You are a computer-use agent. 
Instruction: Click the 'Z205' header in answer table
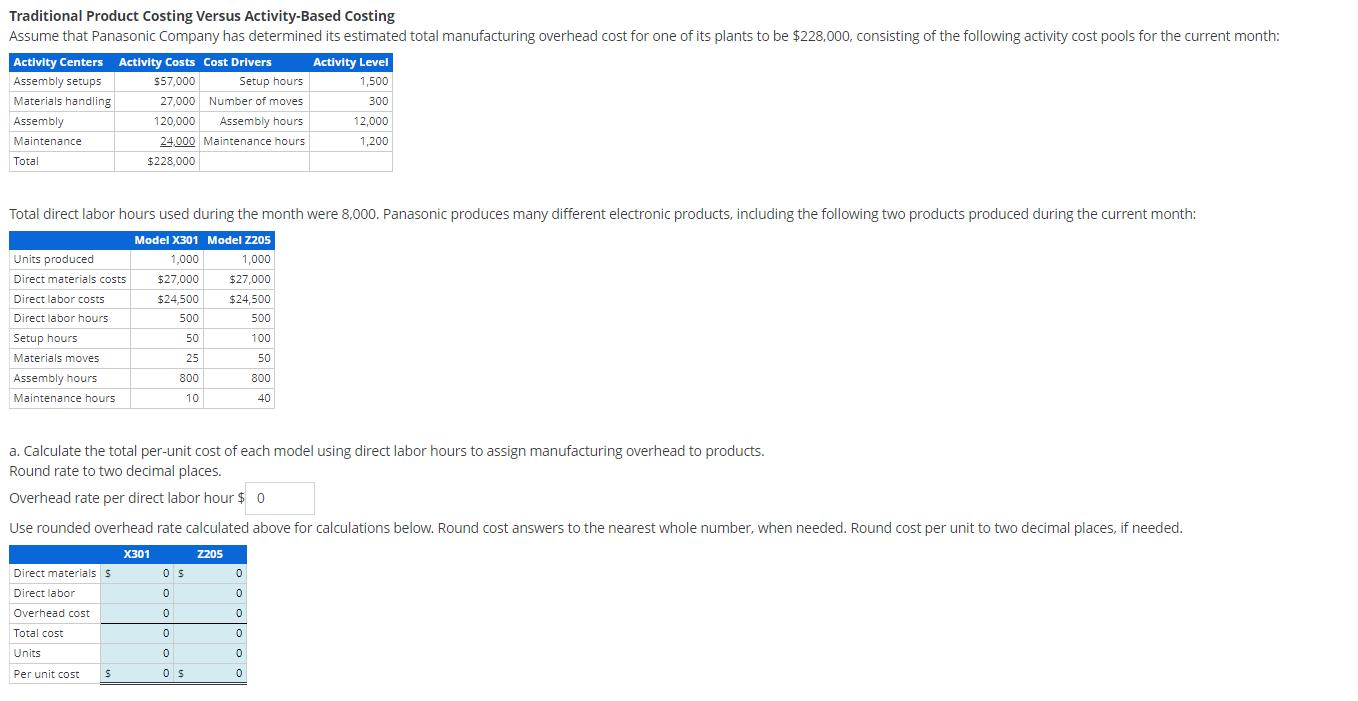[x=210, y=553]
